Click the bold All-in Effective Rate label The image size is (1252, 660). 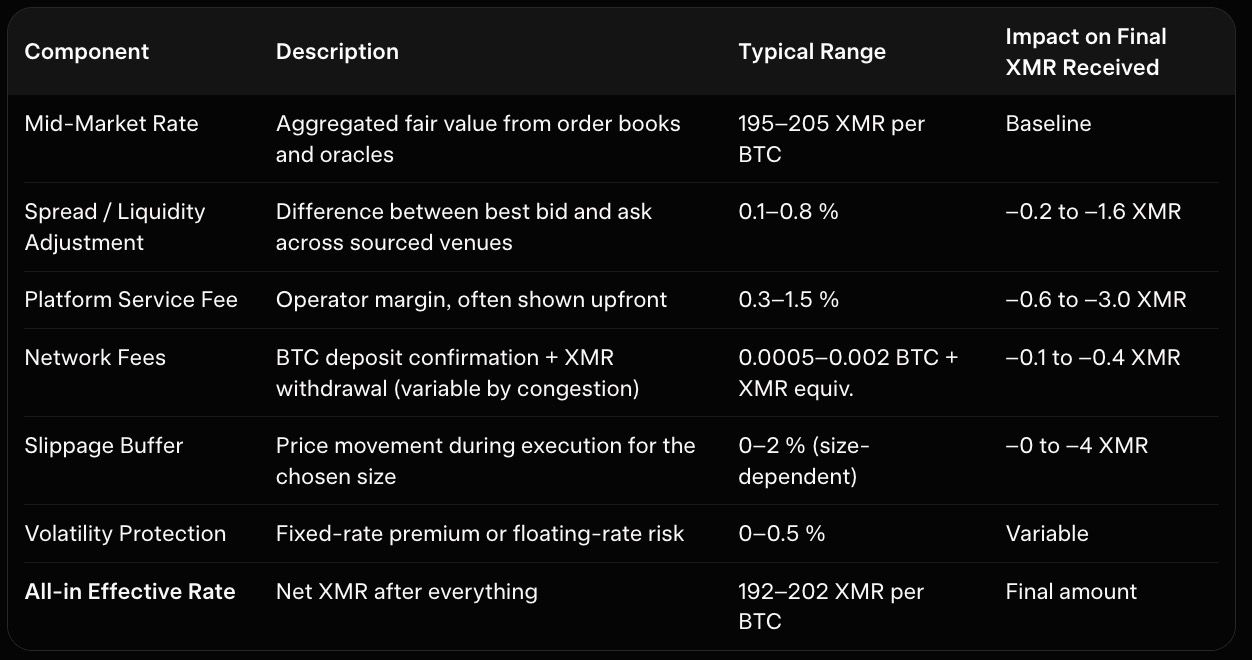tap(130, 592)
